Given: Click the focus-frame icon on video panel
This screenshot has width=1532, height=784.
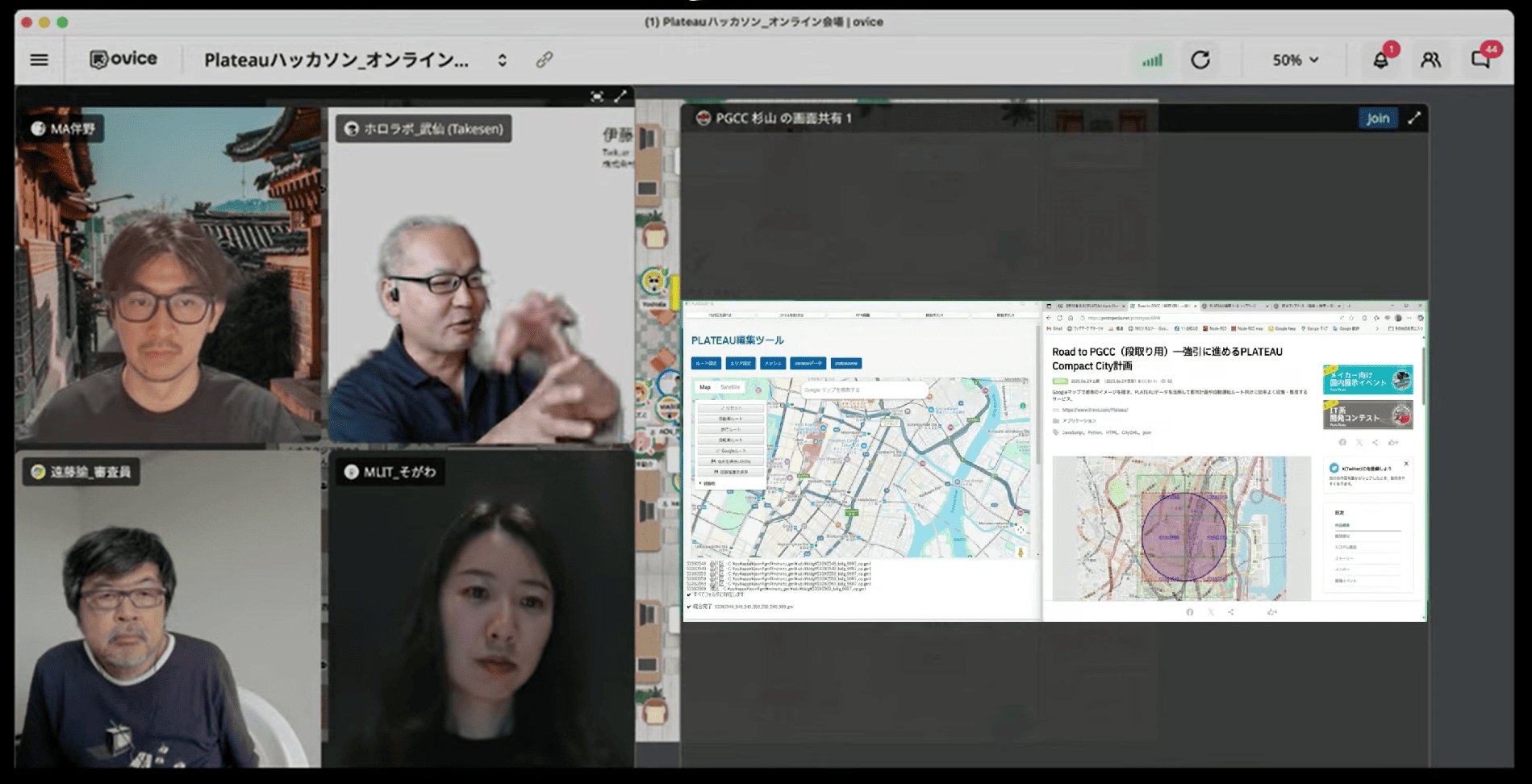Looking at the screenshot, I should point(597,97).
